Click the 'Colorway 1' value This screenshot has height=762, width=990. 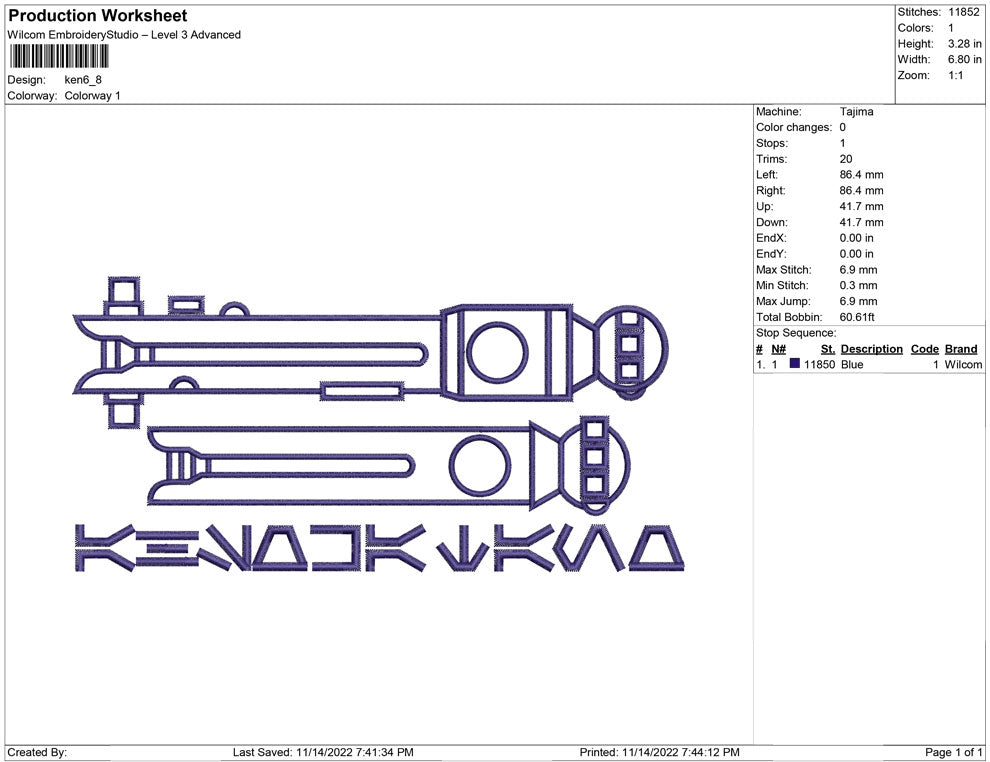[x=92, y=95]
